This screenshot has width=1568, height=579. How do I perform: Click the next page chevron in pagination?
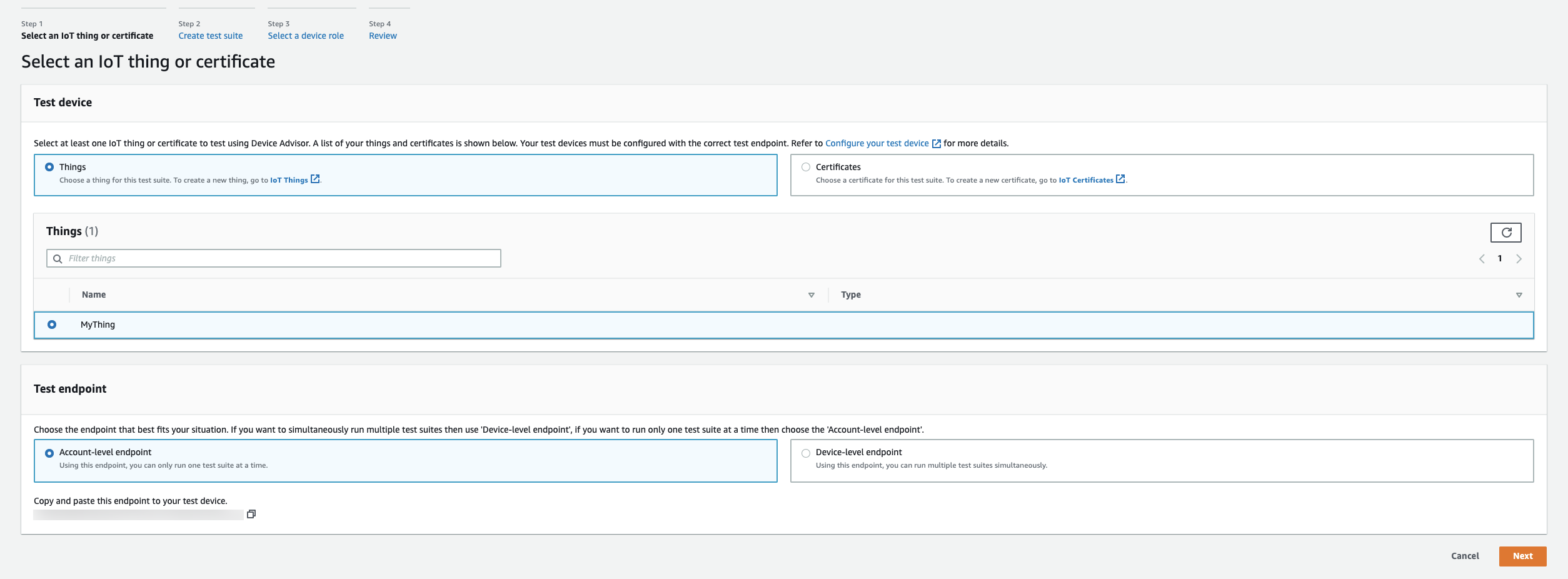coord(1519,259)
